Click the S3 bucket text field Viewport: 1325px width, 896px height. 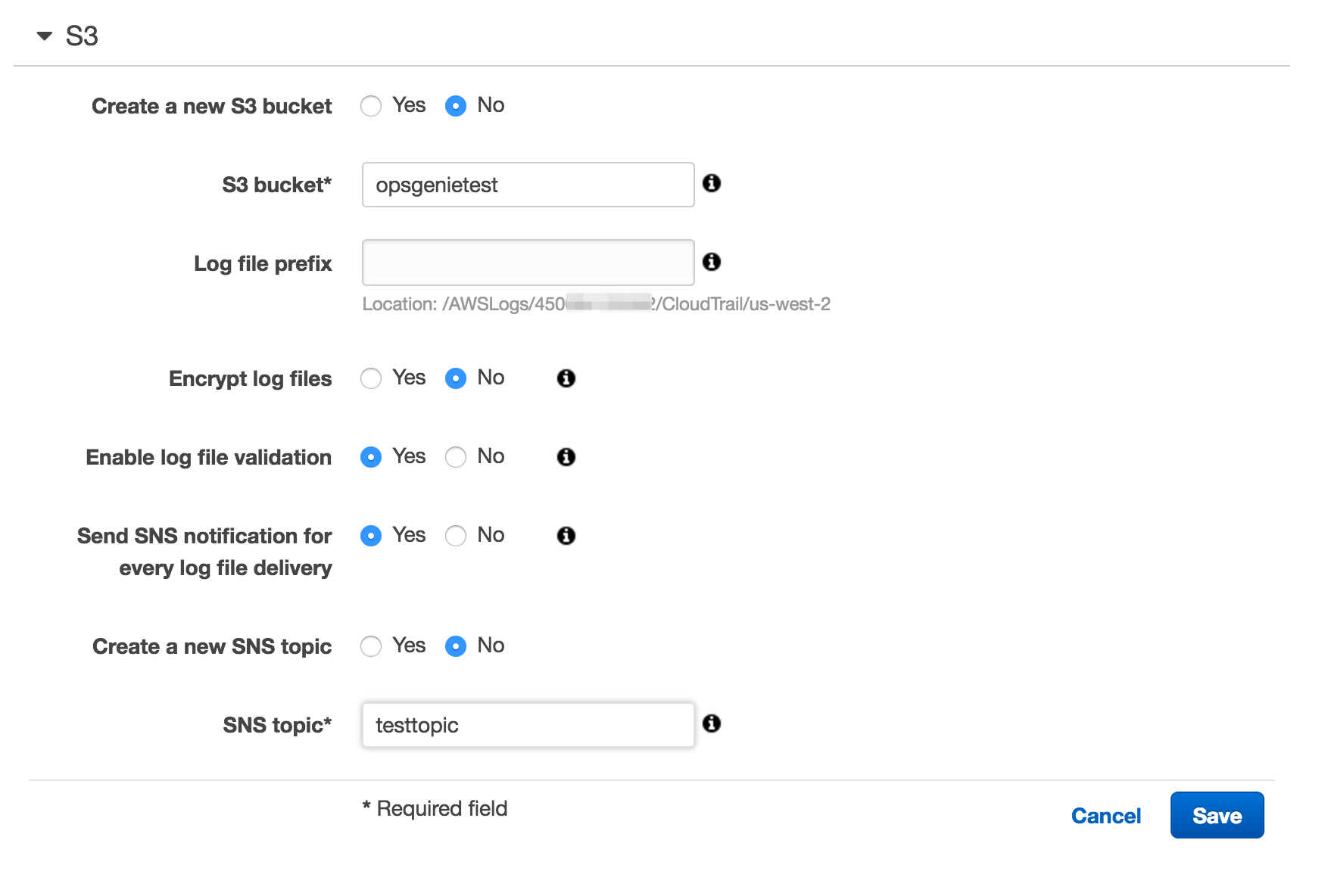coord(528,185)
